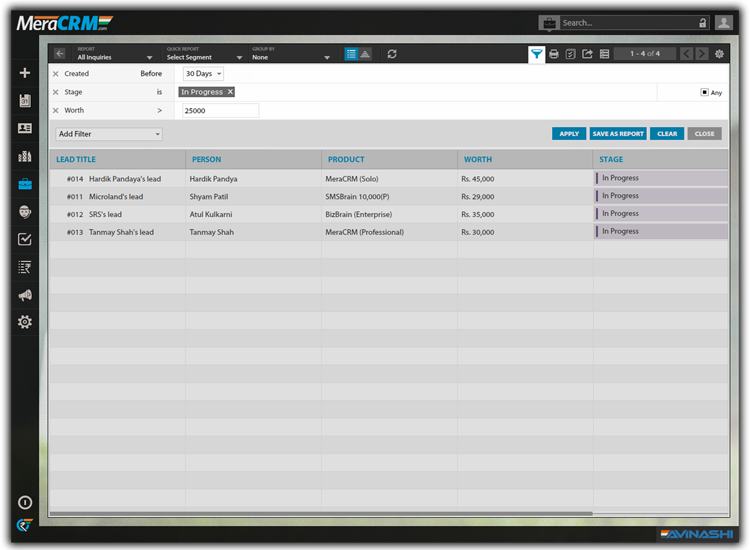Click the Clear filters button

pos(667,134)
